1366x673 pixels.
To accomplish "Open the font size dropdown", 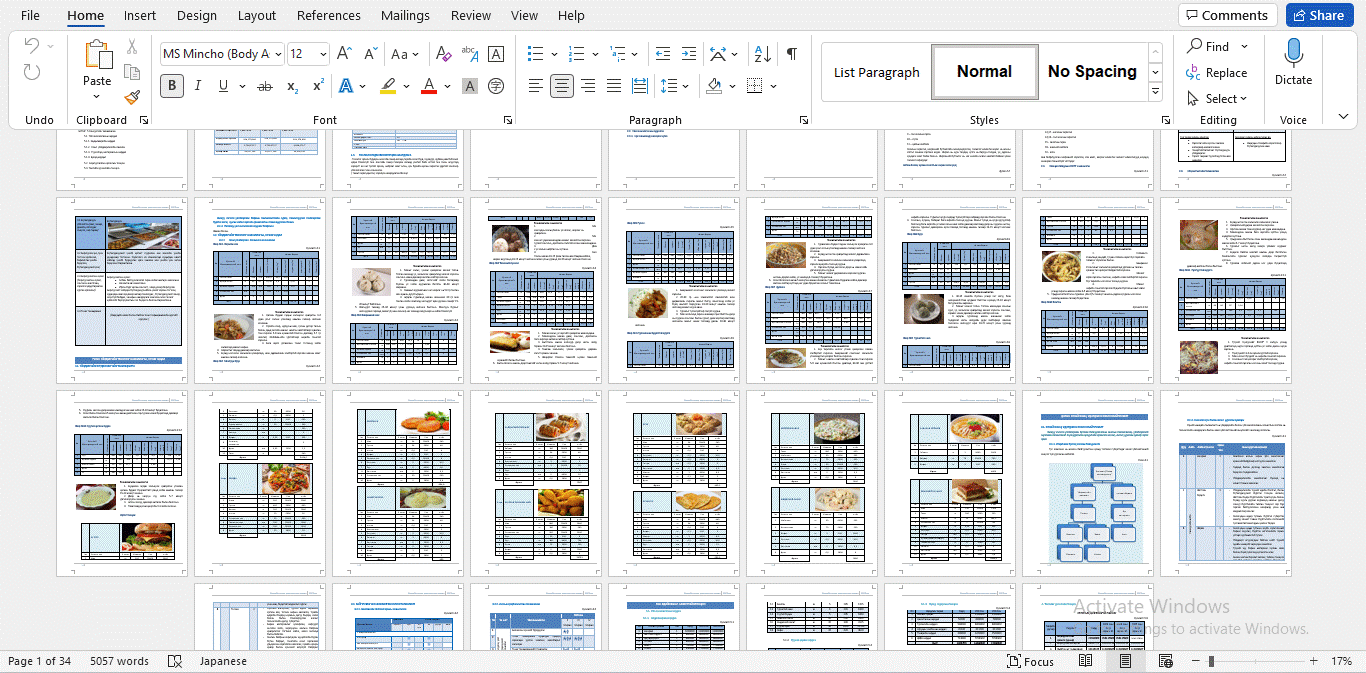I will (x=322, y=54).
